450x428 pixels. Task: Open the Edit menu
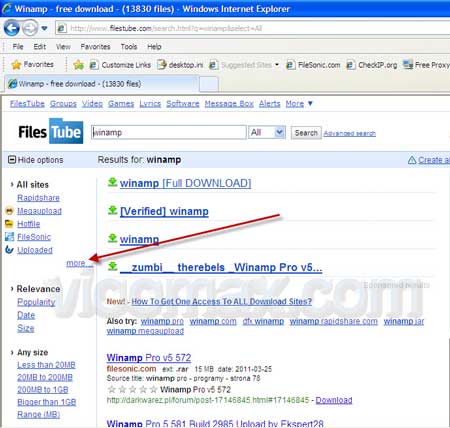[x=39, y=47]
